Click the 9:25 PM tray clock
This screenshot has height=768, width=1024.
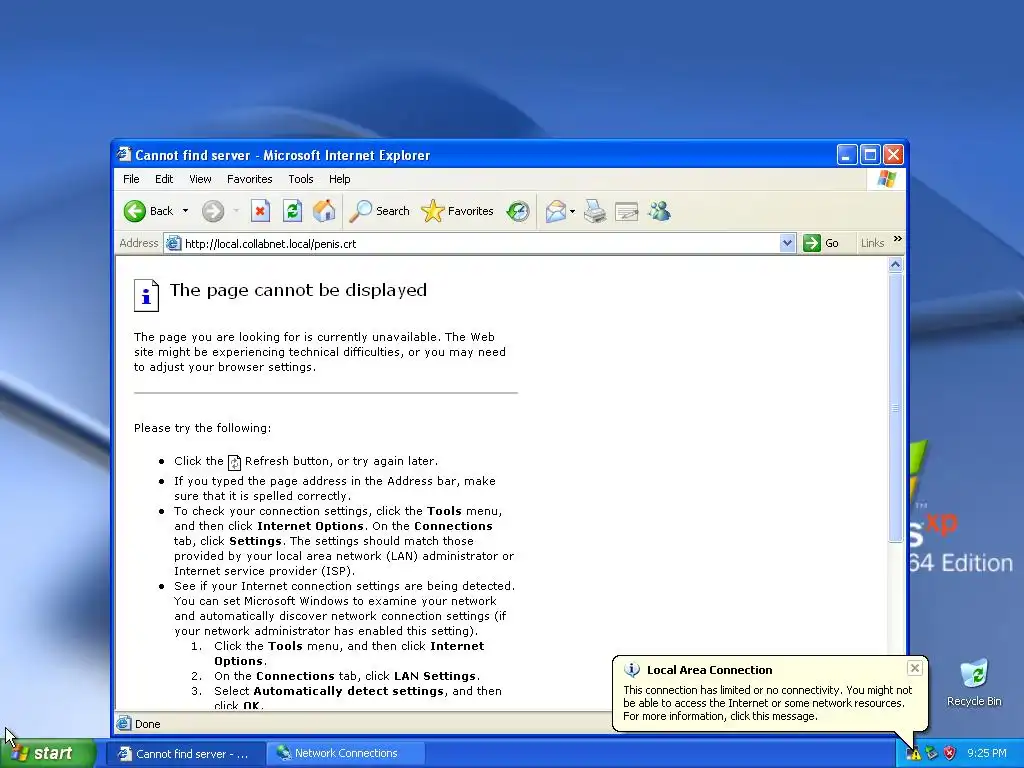point(987,753)
